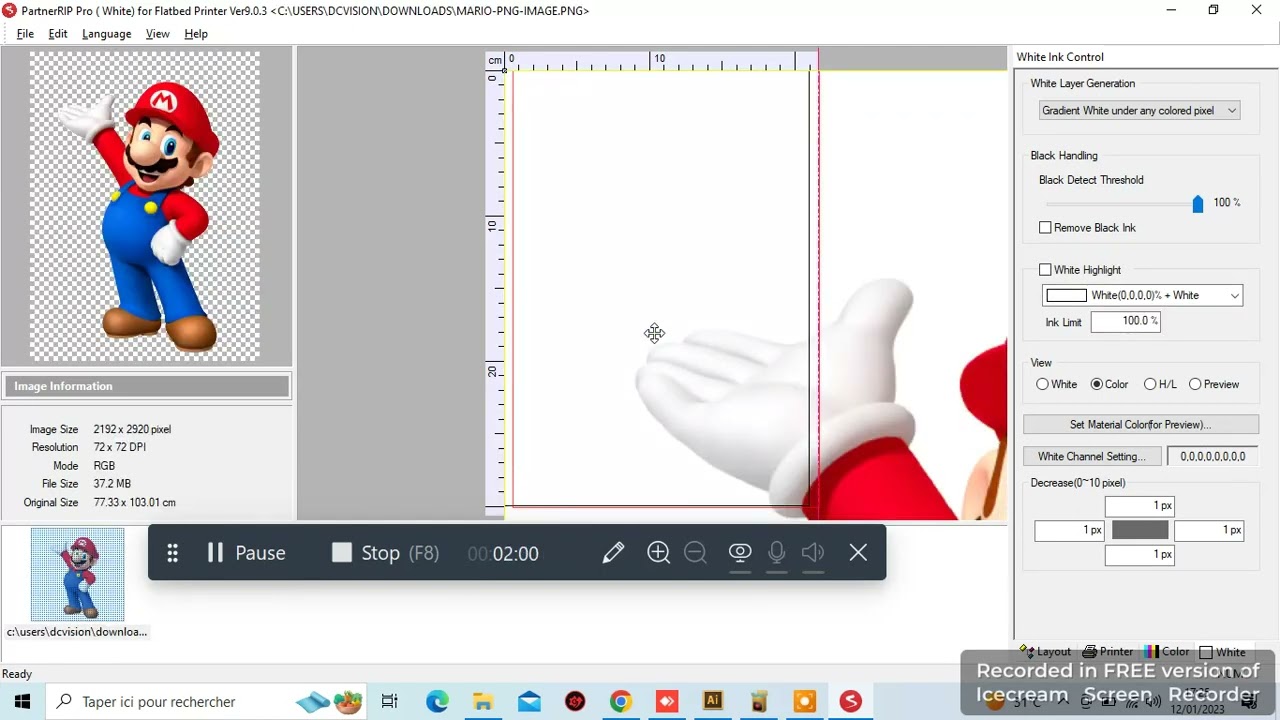
Task: Toggle the recorder system sound icon
Action: click(x=813, y=552)
